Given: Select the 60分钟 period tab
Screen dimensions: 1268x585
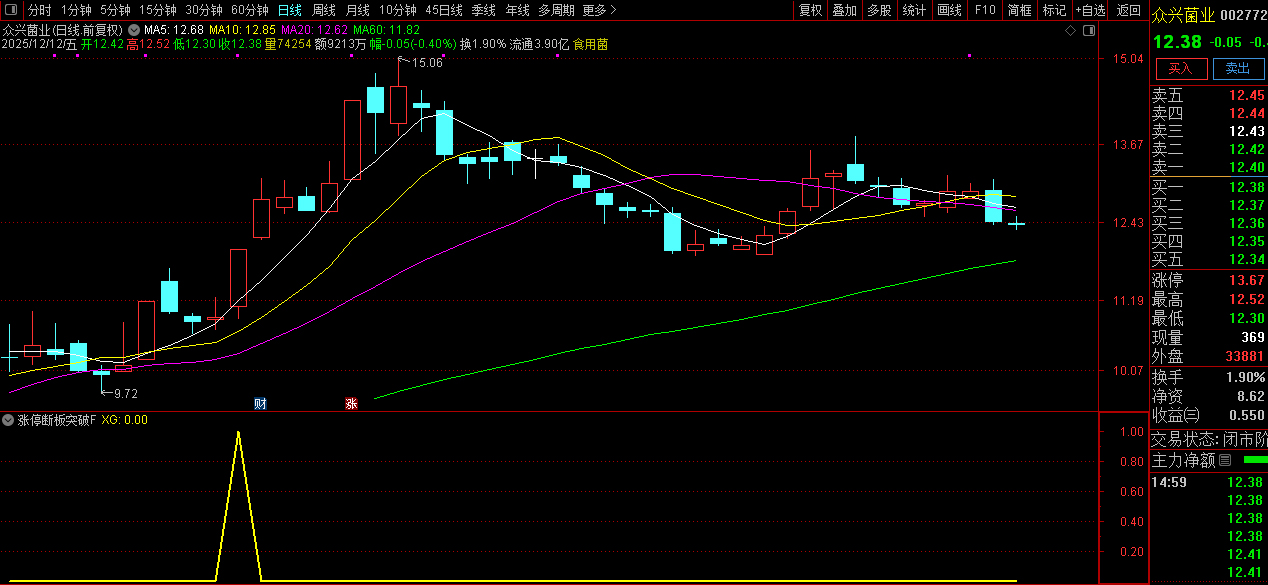Looking at the screenshot, I should (249, 10).
